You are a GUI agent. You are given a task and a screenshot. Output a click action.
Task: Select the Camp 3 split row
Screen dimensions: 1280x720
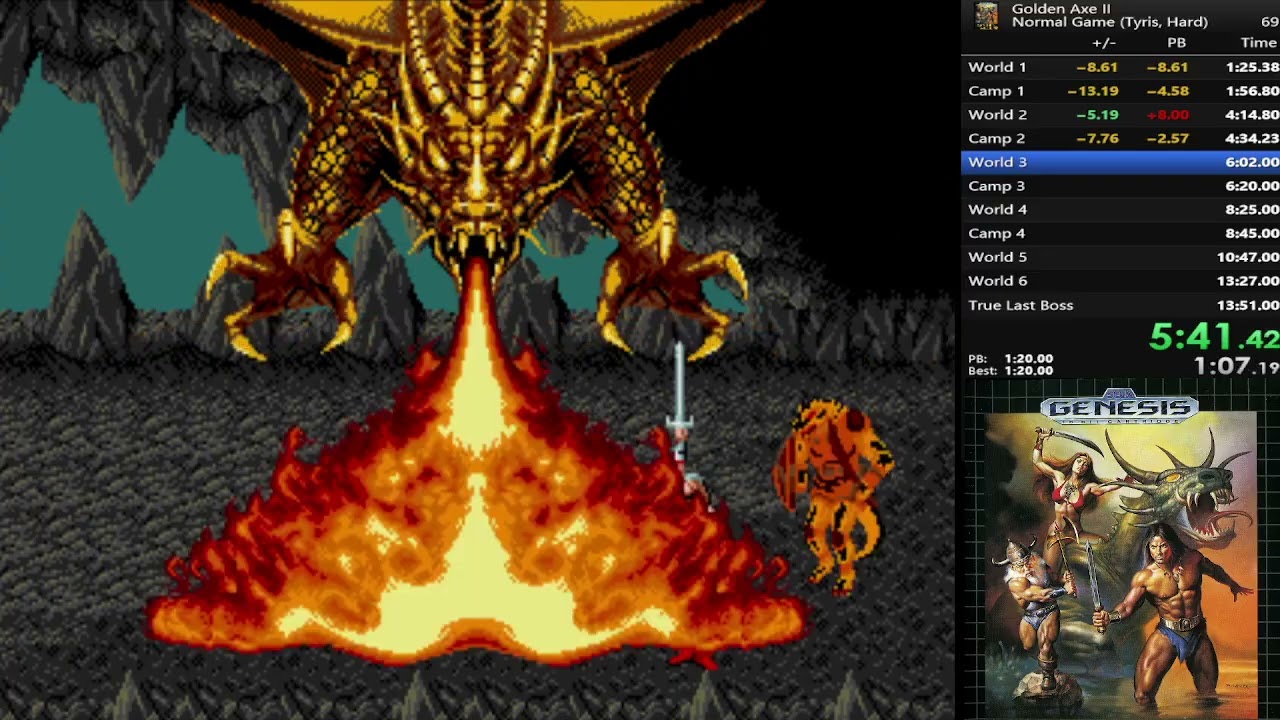[x=1120, y=186]
